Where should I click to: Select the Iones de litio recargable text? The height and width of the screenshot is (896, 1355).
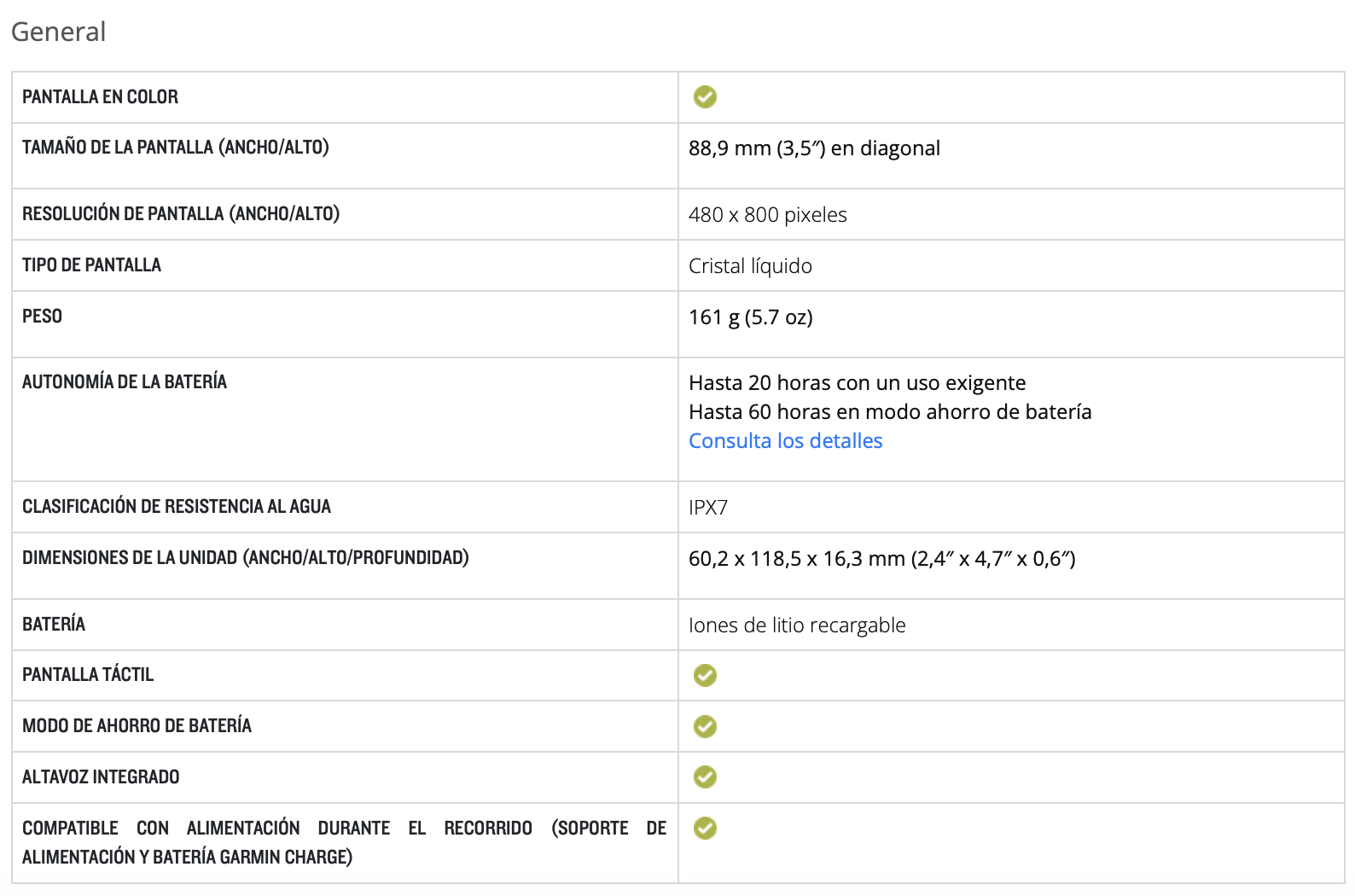click(796, 625)
